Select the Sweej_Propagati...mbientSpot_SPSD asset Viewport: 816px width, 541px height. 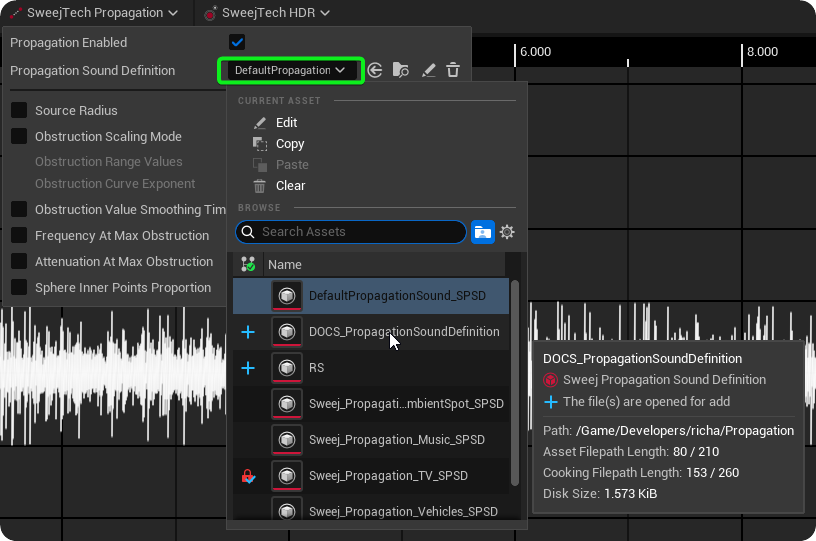371,404
